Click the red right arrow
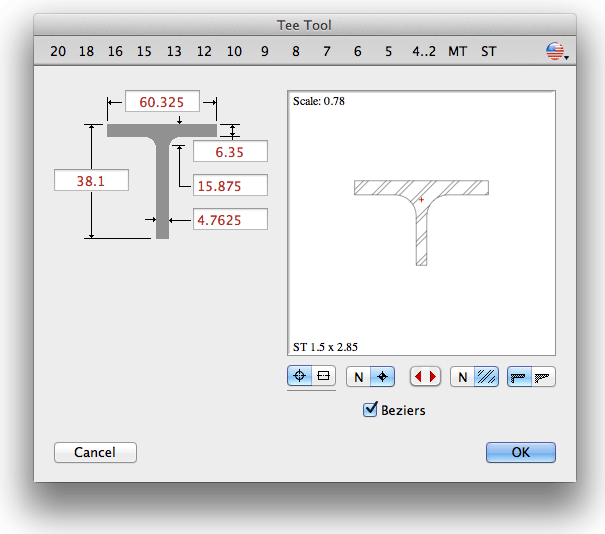605x534 pixels. (433, 376)
